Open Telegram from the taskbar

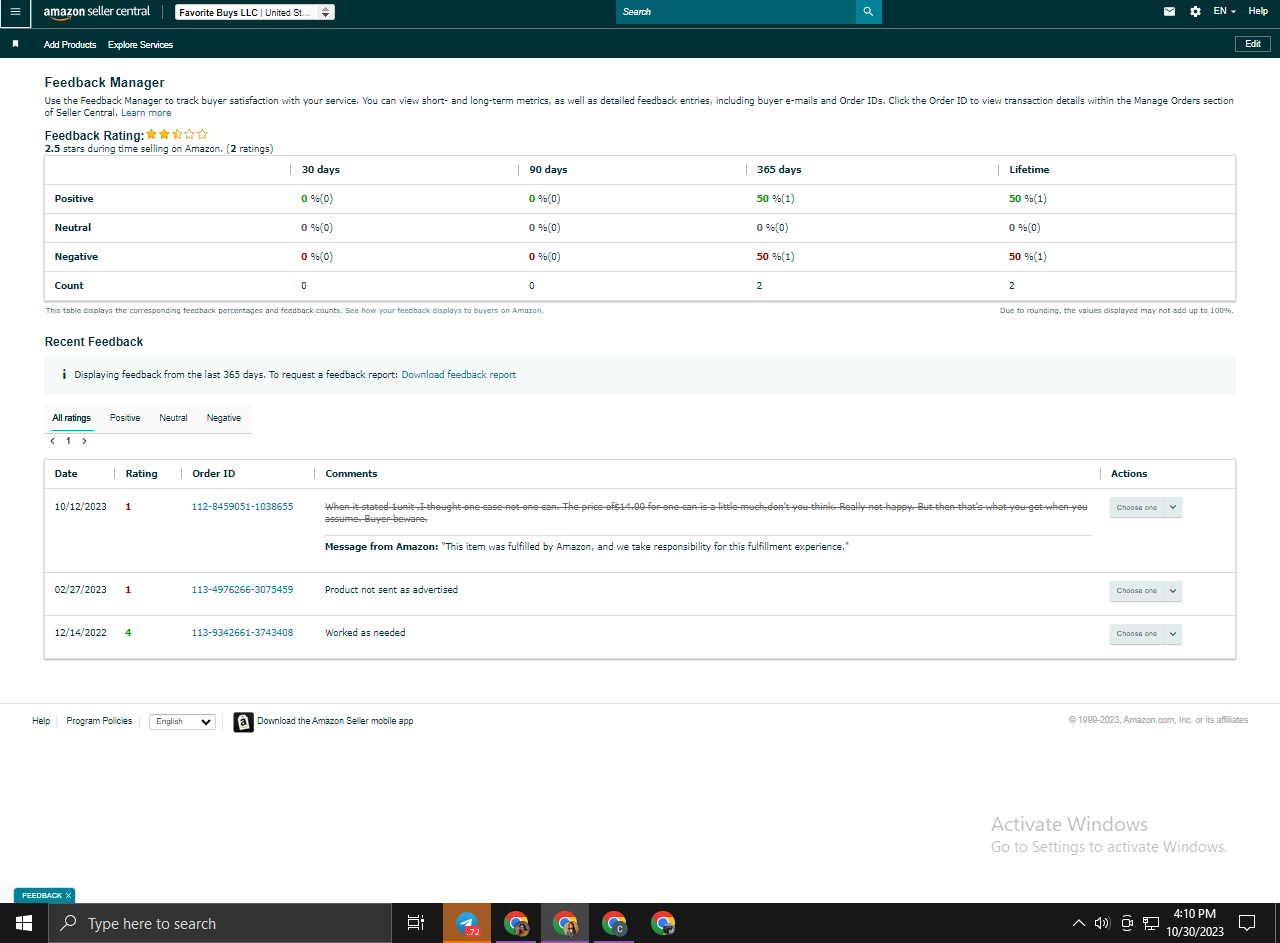click(467, 923)
